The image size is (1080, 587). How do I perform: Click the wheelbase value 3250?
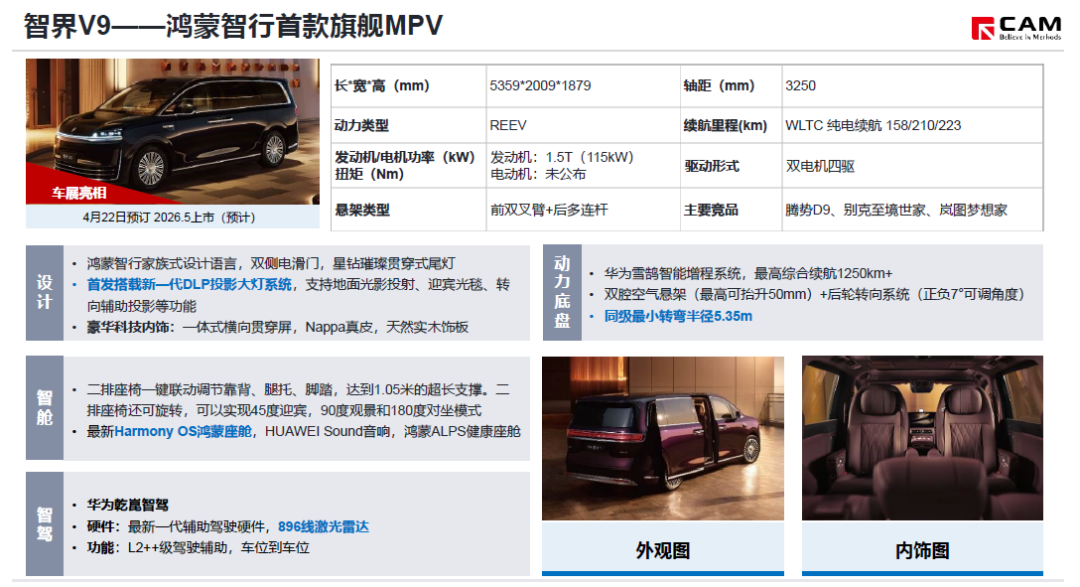(800, 85)
